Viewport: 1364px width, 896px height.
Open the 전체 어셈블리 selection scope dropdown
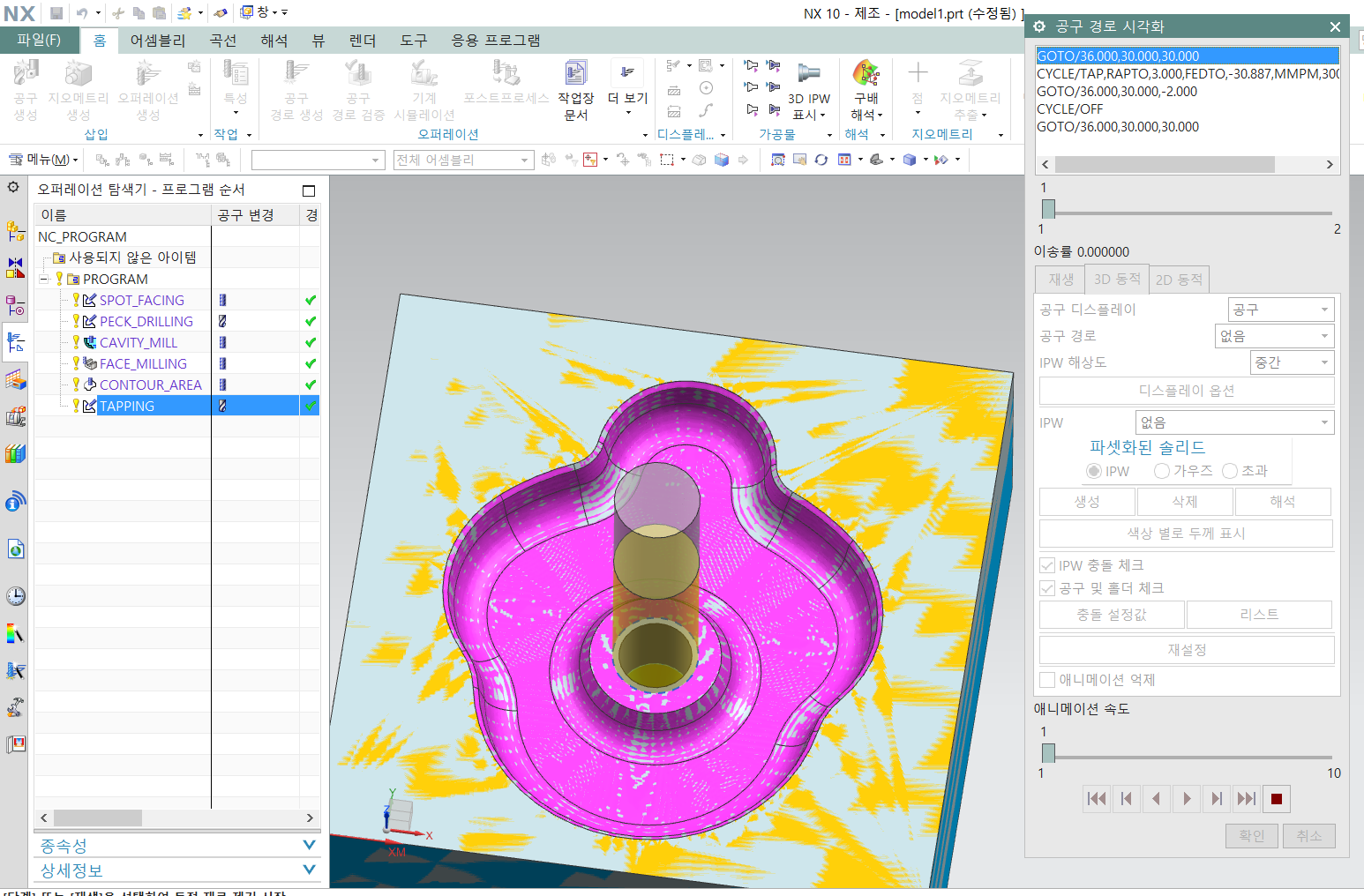pos(463,160)
